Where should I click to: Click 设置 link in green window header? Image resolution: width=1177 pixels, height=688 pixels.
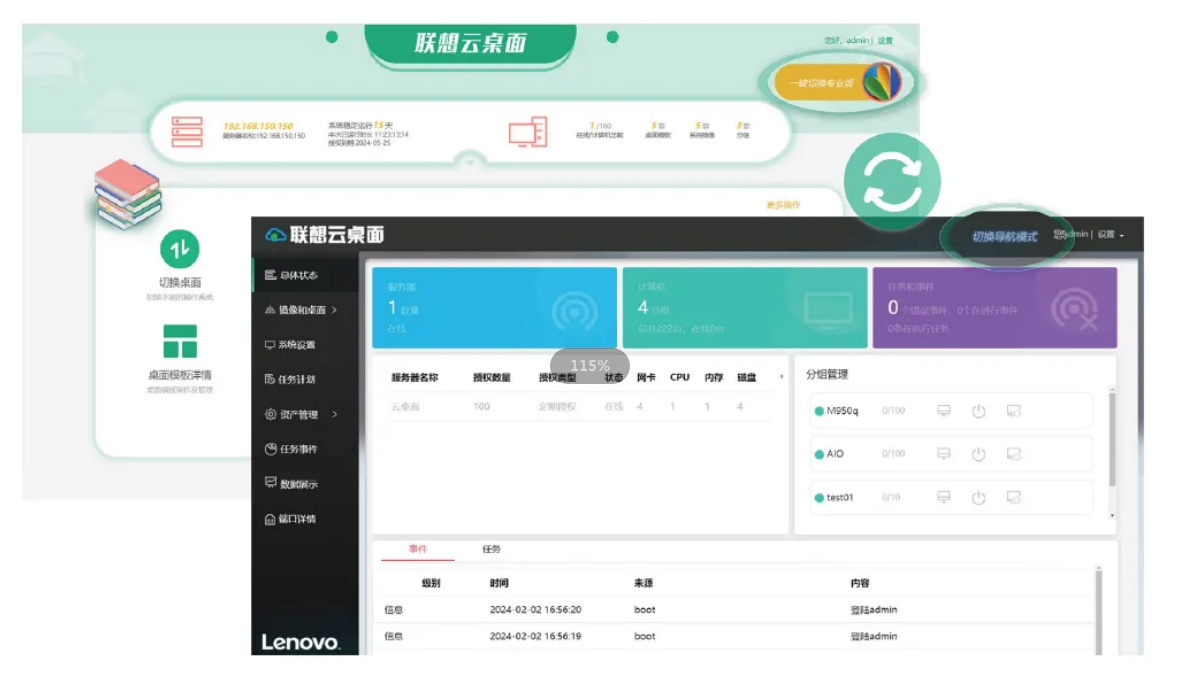[x=885, y=41]
